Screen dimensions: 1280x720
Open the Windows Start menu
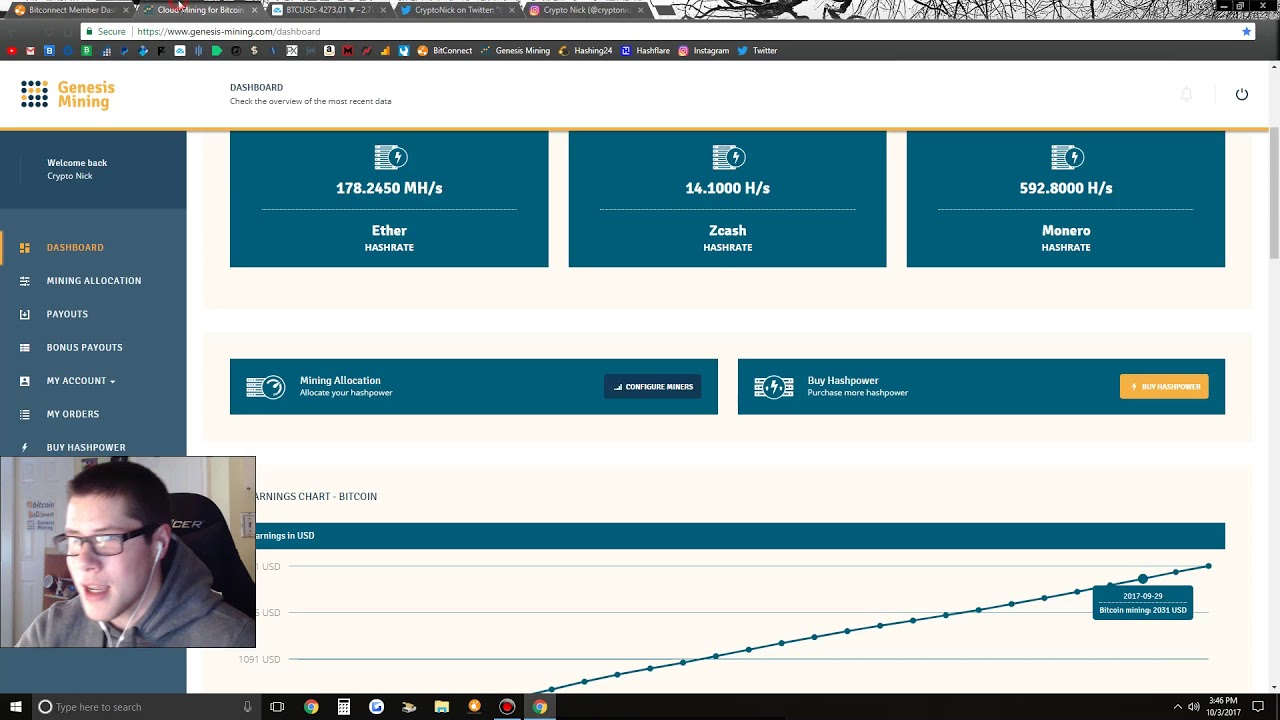[x=15, y=707]
